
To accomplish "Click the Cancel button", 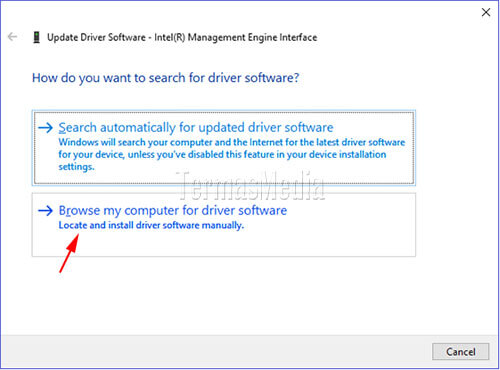I will pos(461,352).
